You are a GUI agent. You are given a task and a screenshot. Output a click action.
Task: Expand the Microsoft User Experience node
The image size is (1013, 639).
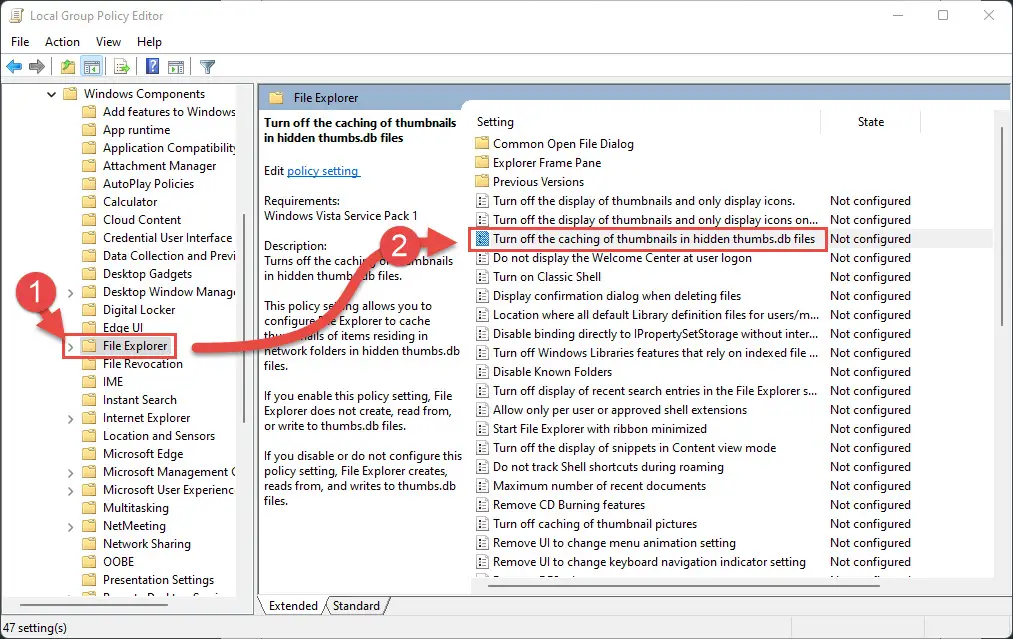[x=70, y=491]
